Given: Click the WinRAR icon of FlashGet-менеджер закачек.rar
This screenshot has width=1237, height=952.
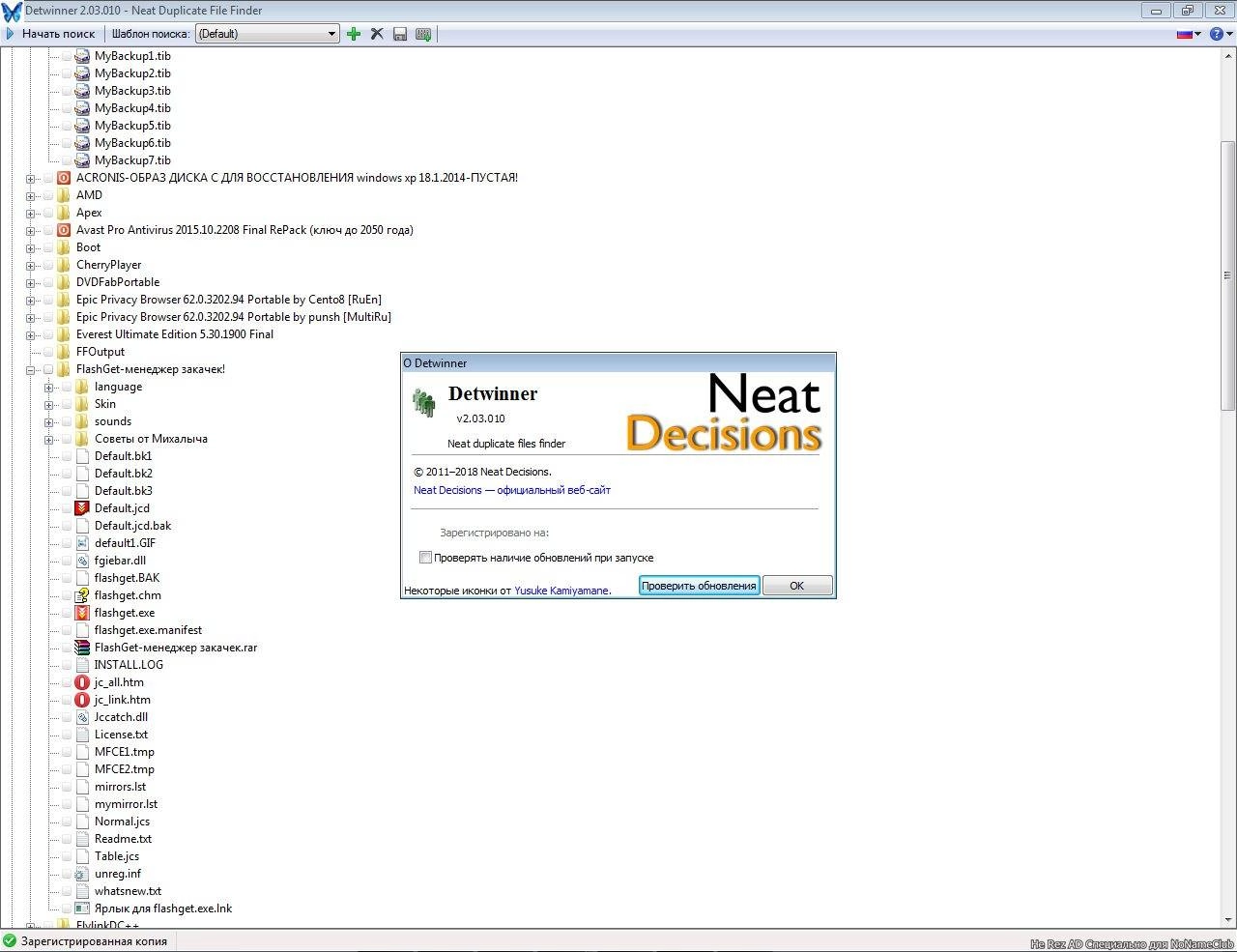Looking at the screenshot, I should click(x=82, y=648).
